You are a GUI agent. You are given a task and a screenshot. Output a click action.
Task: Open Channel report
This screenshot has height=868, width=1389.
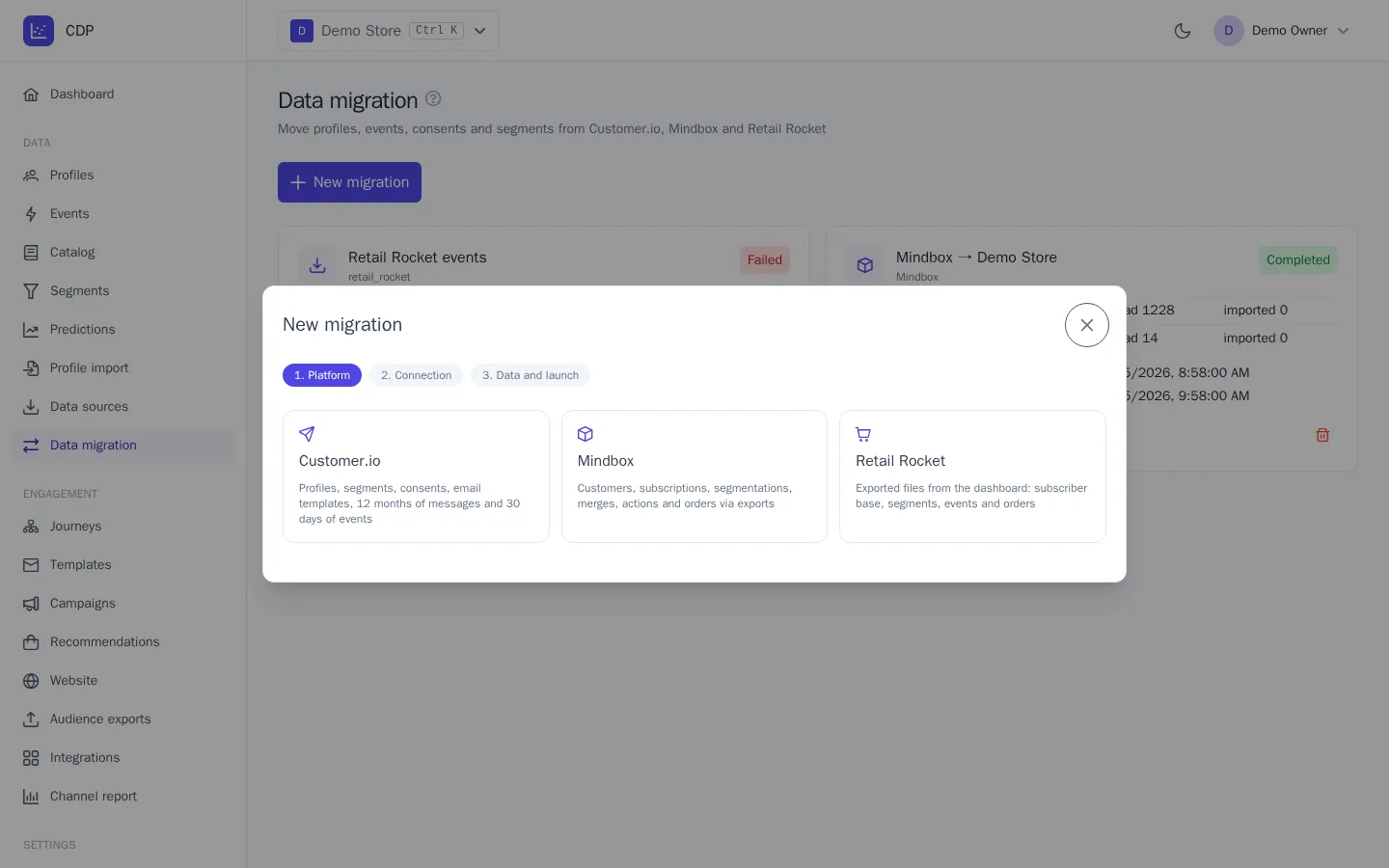(x=123, y=797)
